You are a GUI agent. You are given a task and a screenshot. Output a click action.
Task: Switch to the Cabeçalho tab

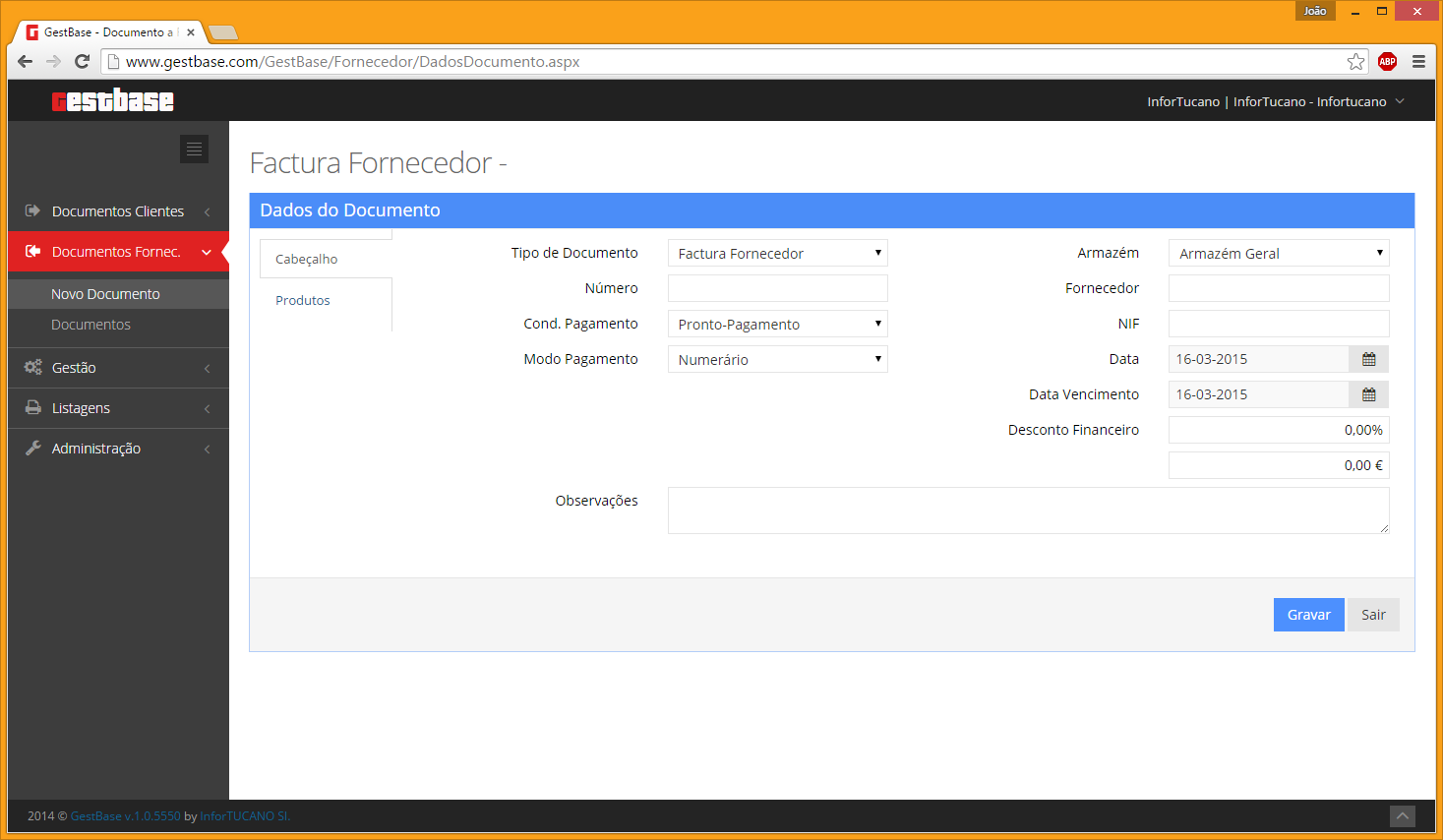pyautogui.click(x=326, y=259)
